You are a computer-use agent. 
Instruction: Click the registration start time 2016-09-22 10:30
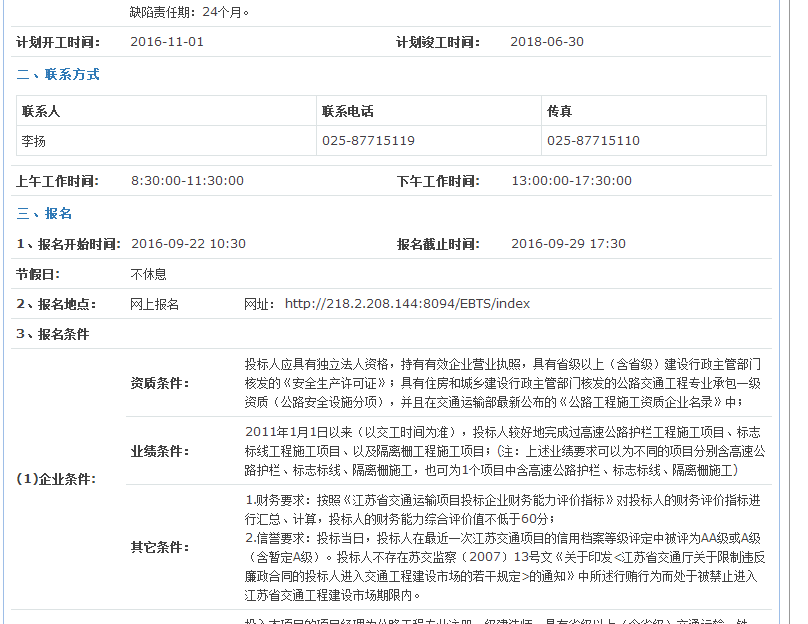pos(188,244)
